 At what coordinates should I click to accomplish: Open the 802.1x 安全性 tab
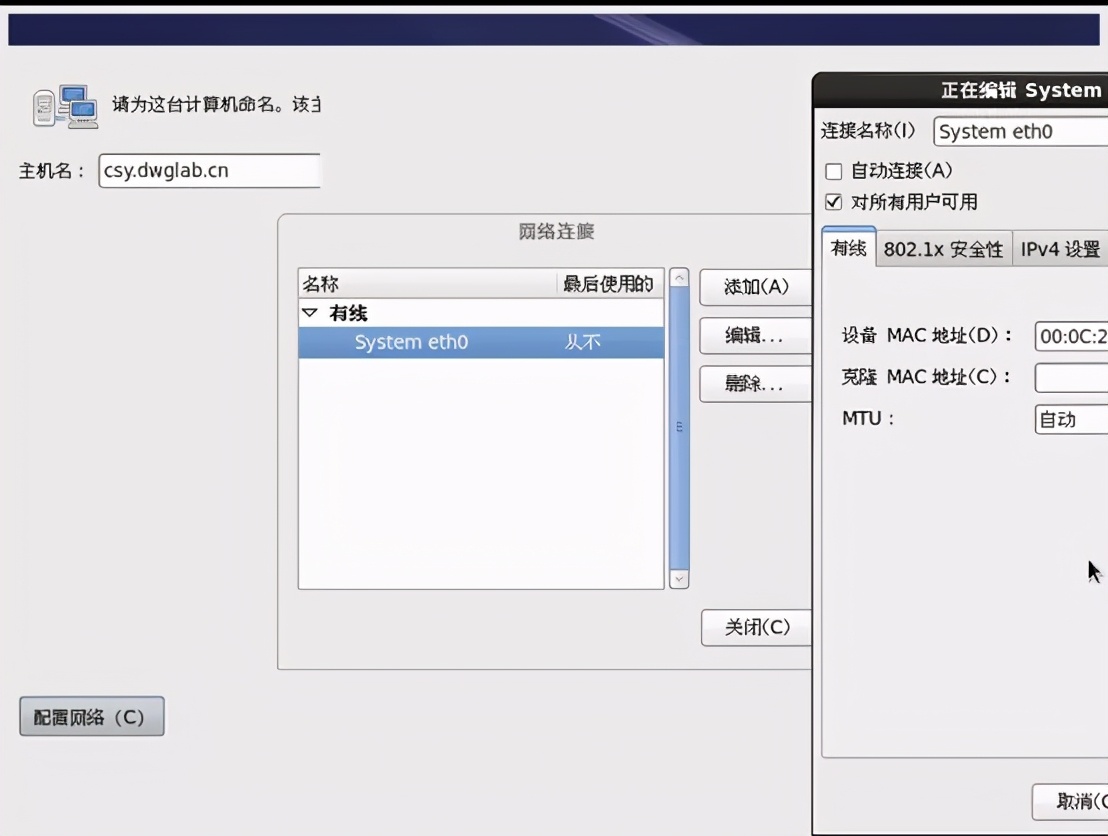click(943, 249)
